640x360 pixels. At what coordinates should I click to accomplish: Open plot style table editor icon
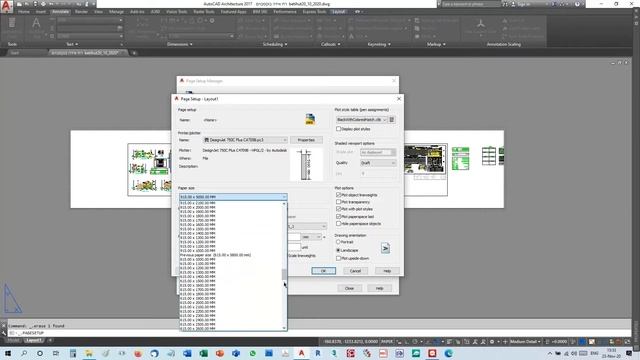(392, 120)
